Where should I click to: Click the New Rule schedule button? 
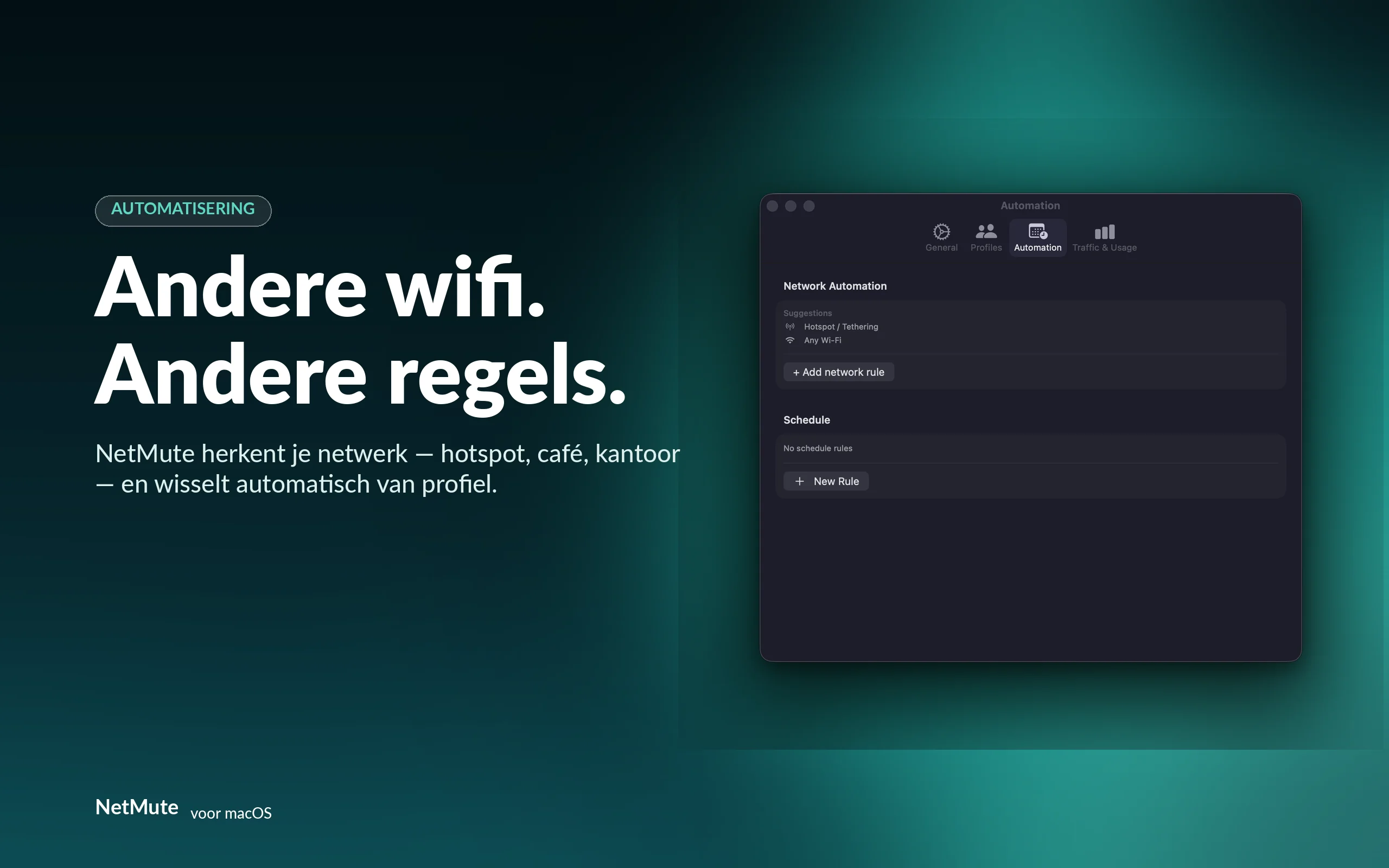826,481
